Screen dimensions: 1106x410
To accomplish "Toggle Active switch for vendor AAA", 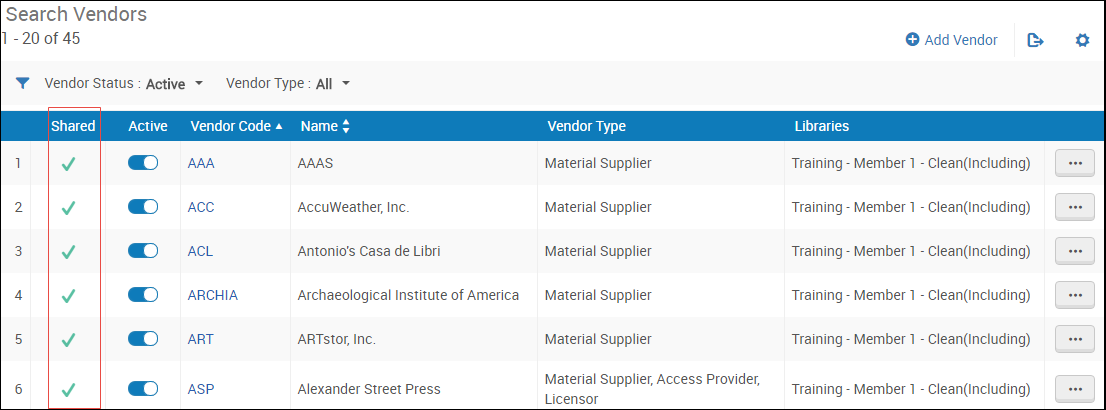I will pyautogui.click(x=143, y=163).
